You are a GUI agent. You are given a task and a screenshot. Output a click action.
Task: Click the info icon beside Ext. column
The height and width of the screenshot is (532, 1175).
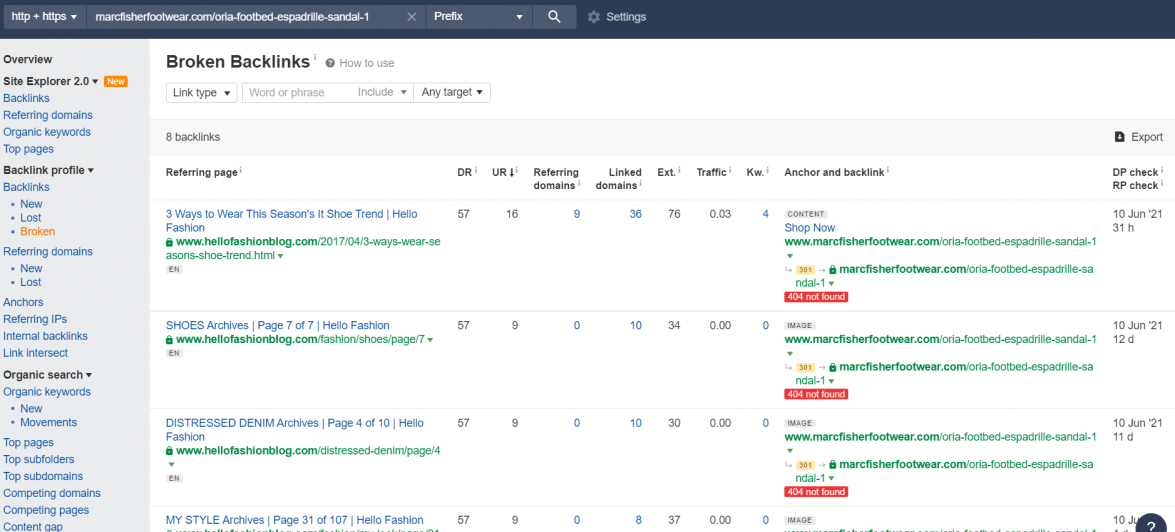(x=679, y=171)
